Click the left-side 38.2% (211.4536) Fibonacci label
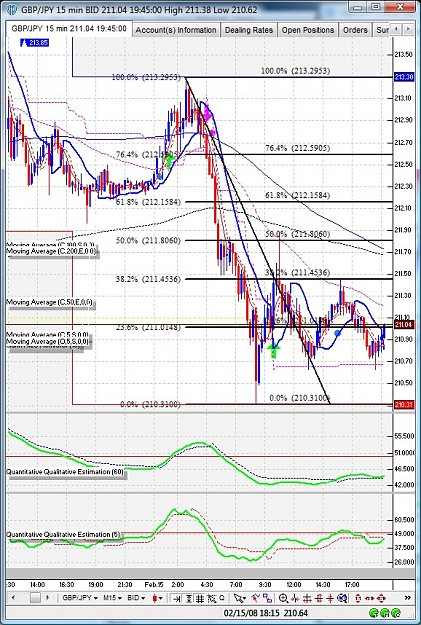This screenshot has width=421, height=625. click(x=148, y=279)
